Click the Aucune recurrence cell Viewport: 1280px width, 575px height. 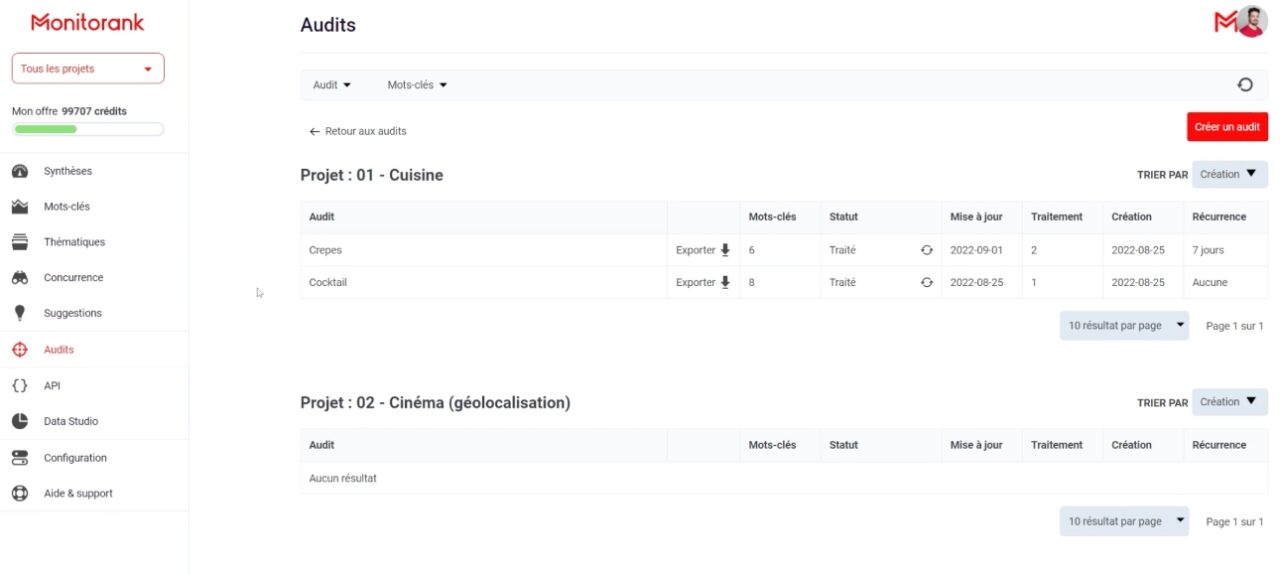[x=1210, y=282]
